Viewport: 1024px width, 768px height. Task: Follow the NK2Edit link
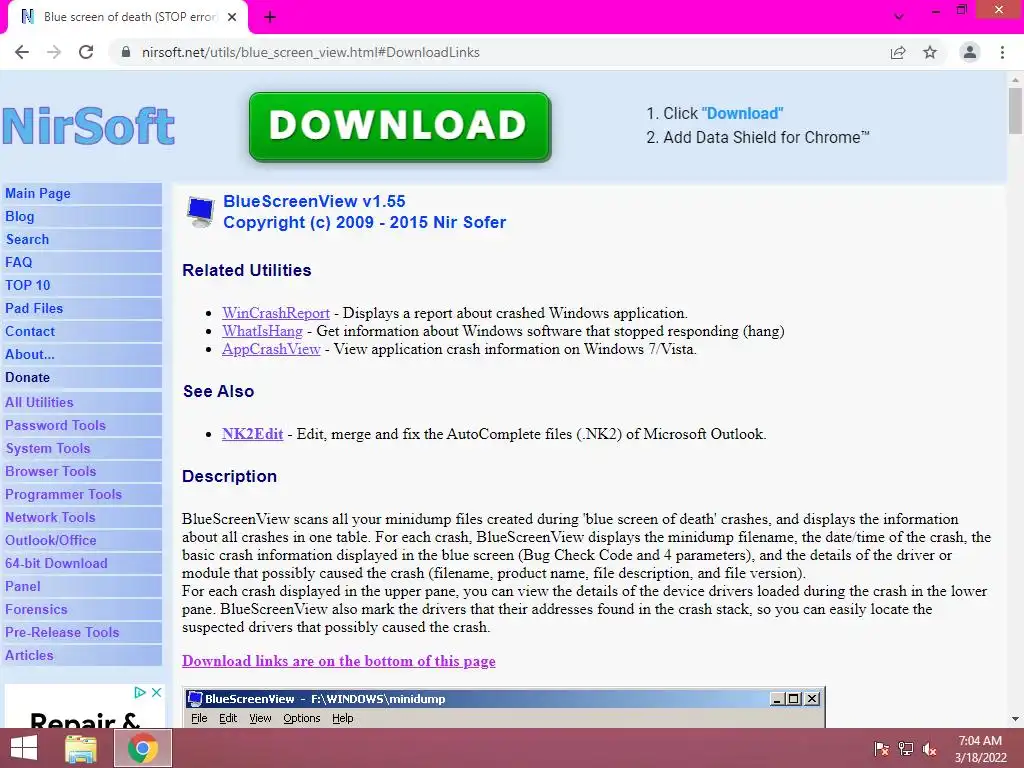point(252,434)
